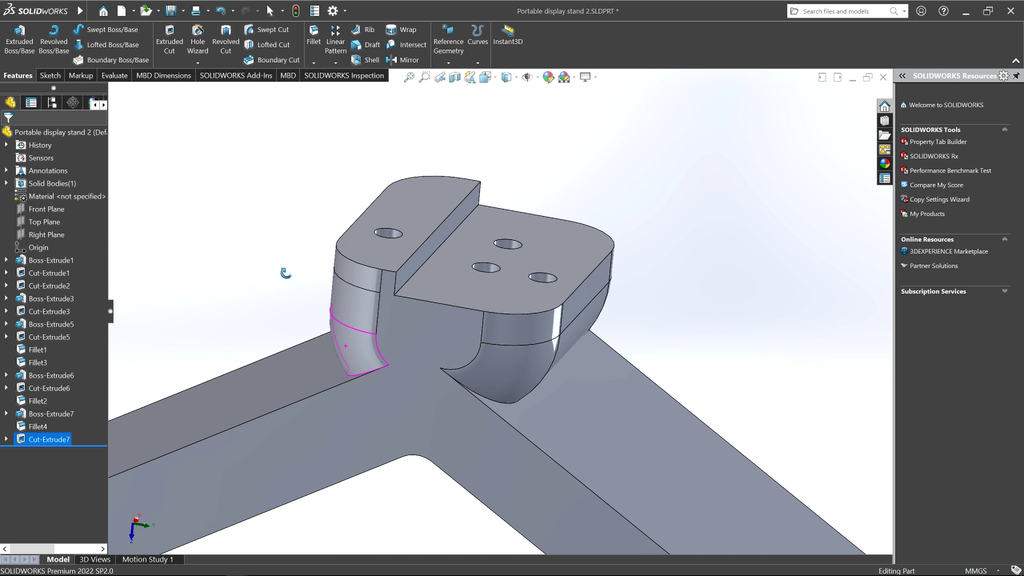Image resolution: width=1024 pixels, height=576 pixels.
Task: Click the 3DEXPERIENCE Marketplace link
Action: [948, 252]
